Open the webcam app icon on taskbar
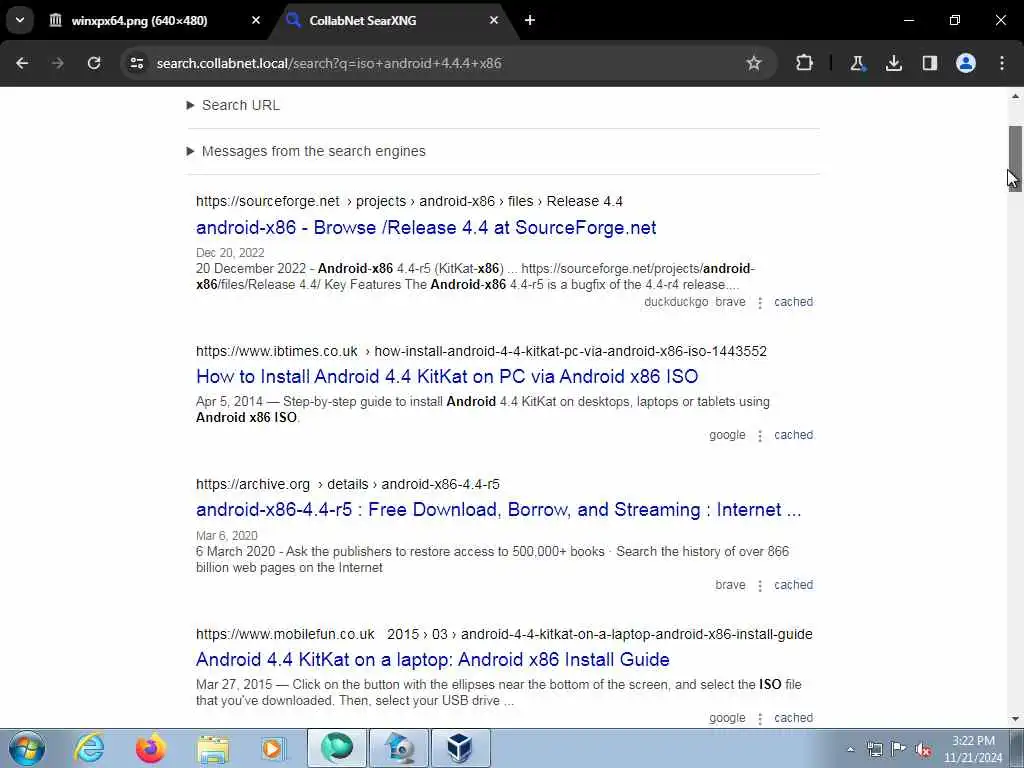The height and width of the screenshot is (768, 1024). [399, 748]
